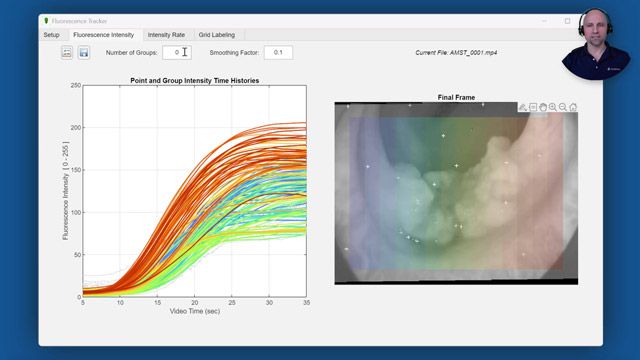Screen dimensions: 640x360
Task: Minimize the Fluorescence Tracker window
Action: click(544, 21)
